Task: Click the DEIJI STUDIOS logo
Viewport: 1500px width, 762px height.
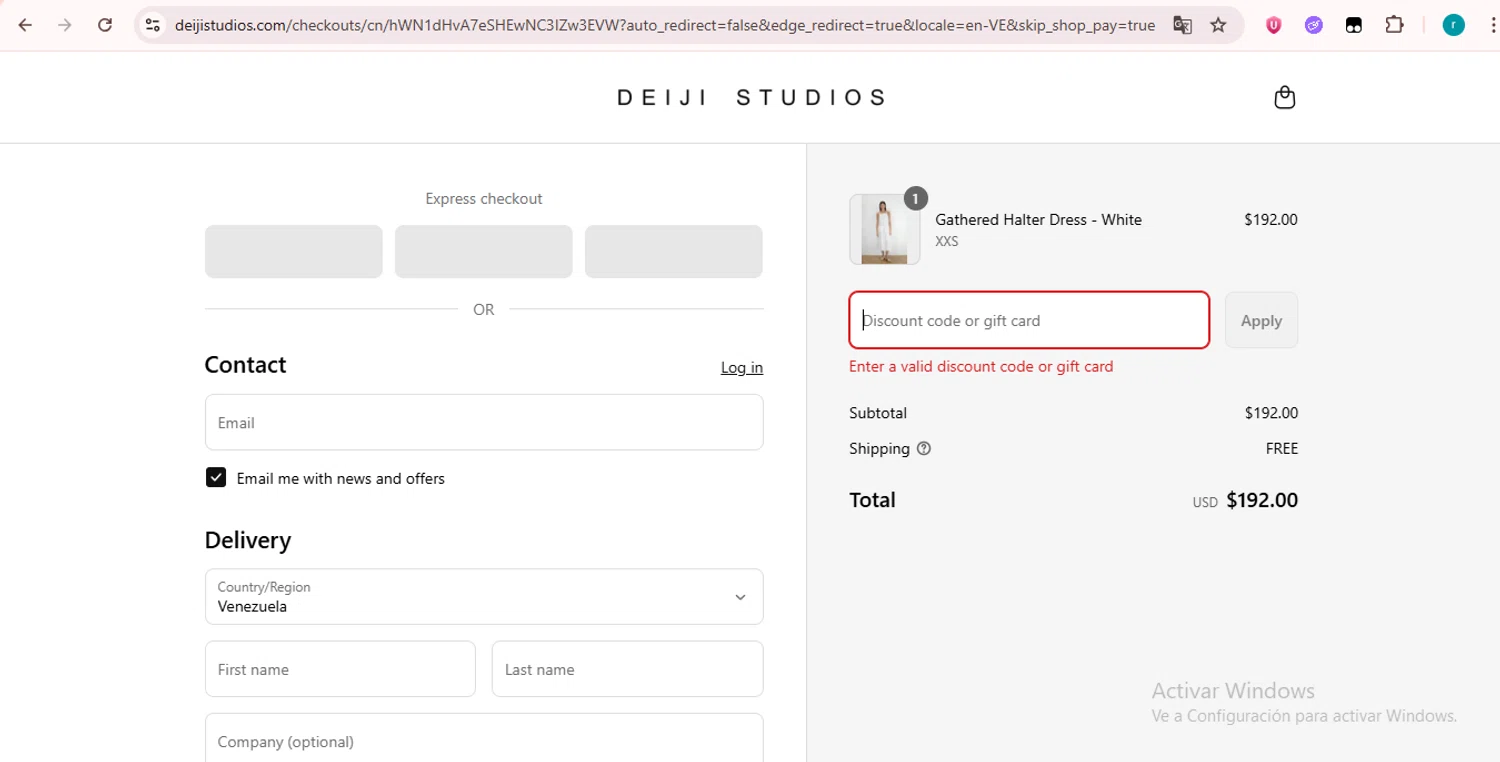Action: (752, 97)
